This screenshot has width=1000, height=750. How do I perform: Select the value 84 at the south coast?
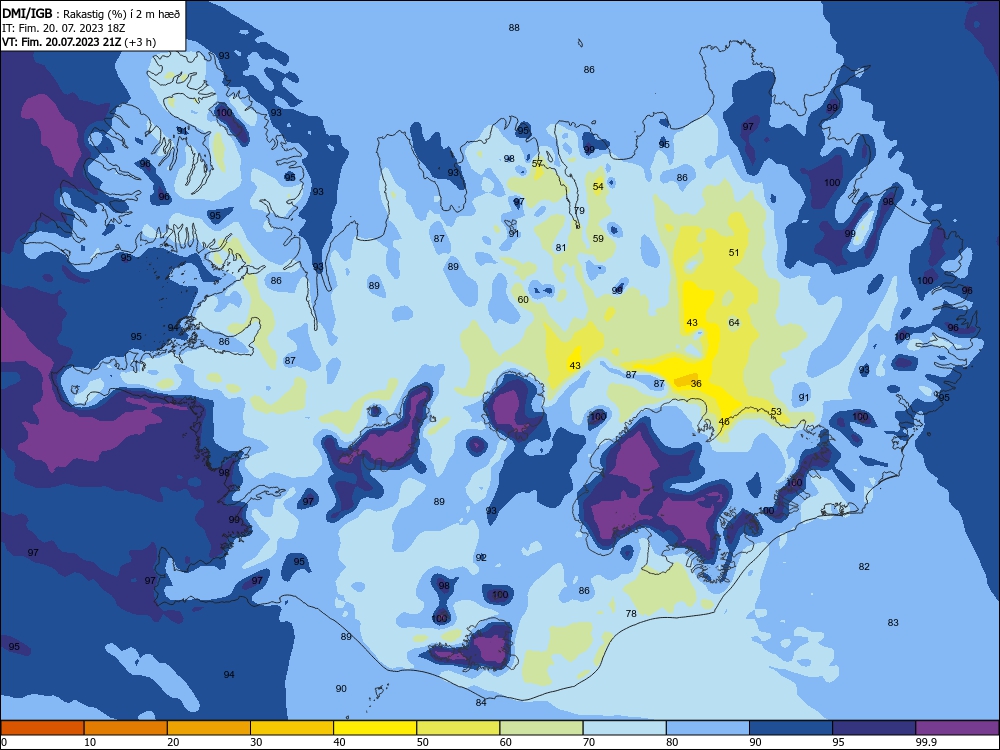(x=481, y=702)
